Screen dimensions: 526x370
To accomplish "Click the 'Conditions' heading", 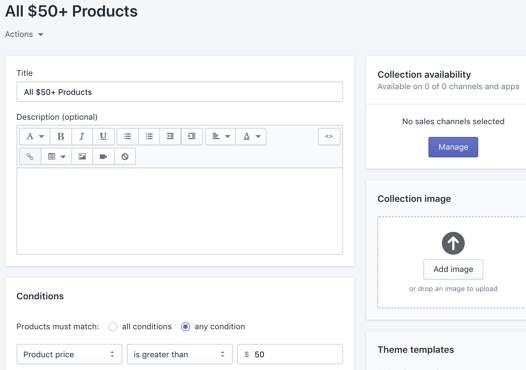I will pyautogui.click(x=40, y=296).
